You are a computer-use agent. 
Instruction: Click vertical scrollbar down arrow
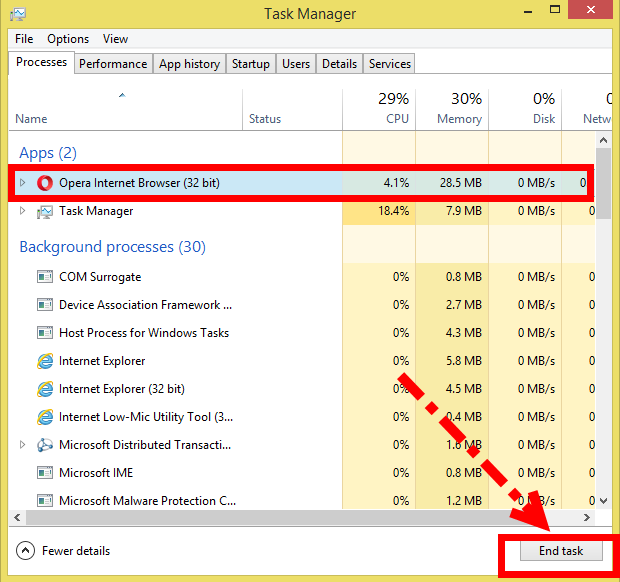coord(603,501)
